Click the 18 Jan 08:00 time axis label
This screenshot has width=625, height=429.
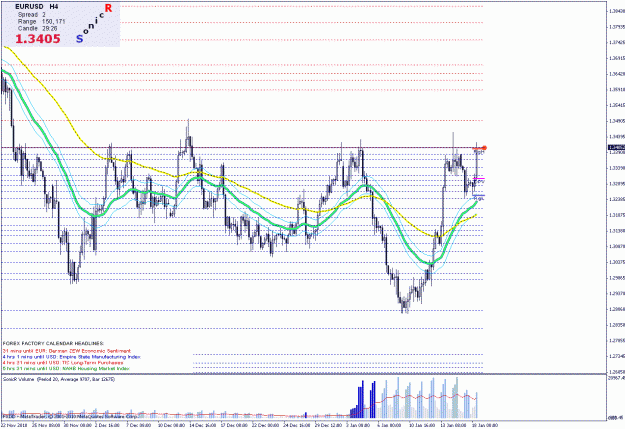(x=485, y=425)
